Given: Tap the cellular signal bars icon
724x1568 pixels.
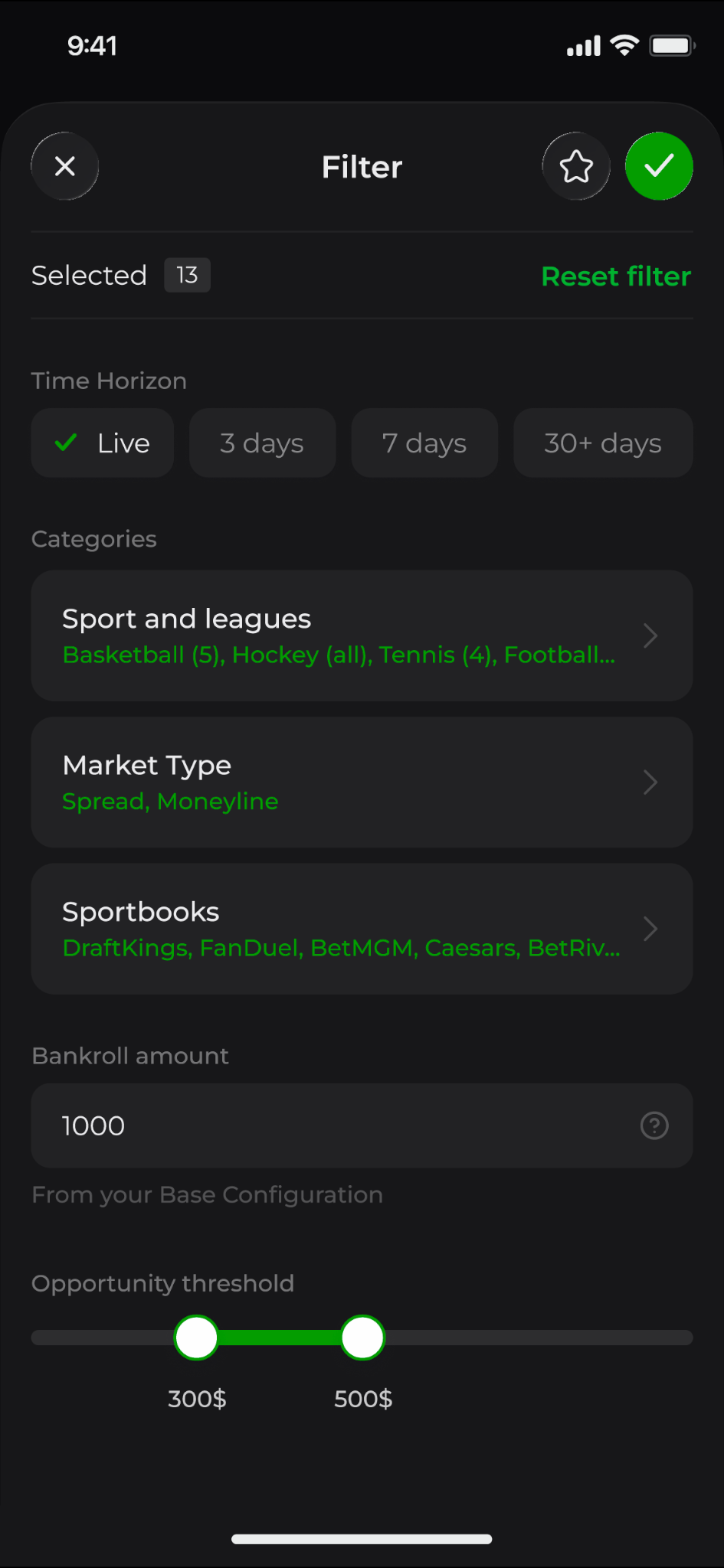Looking at the screenshot, I should click(583, 47).
